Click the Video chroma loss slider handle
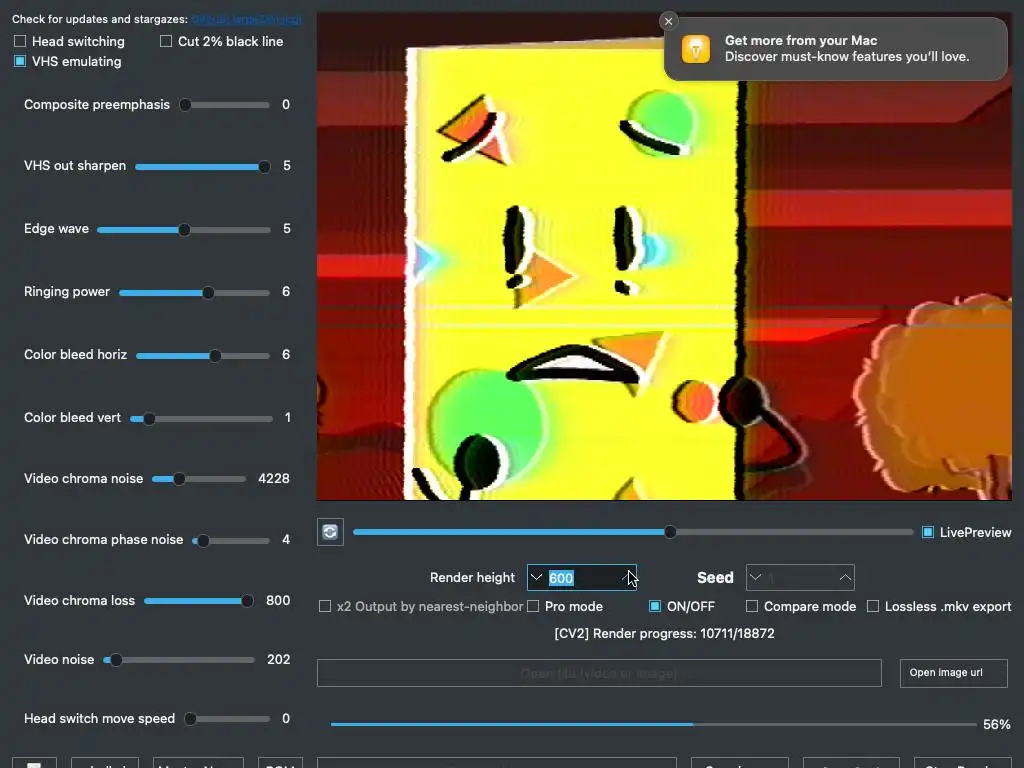 click(x=247, y=601)
